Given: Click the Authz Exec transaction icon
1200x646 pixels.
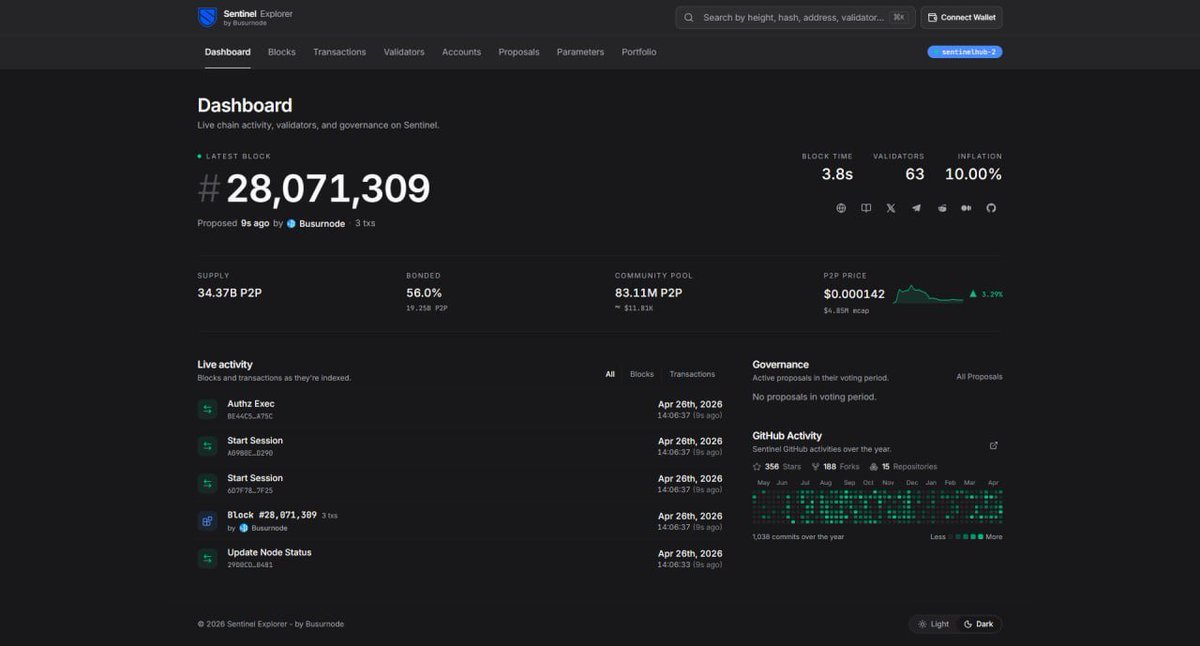Looking at the screenshot, I should [x=207, y=409].
